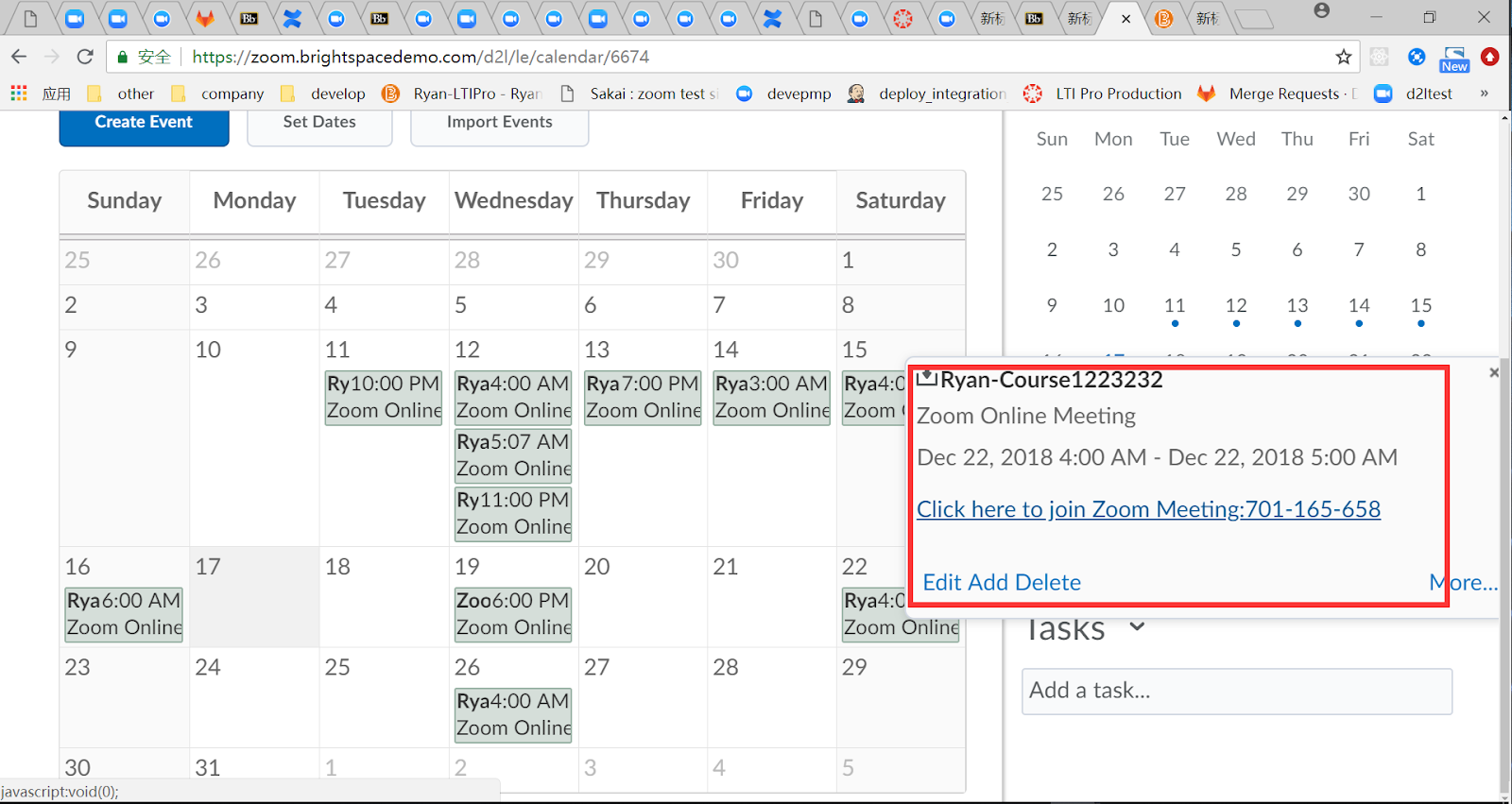Click the page vertical scrollbar
The height and width of the screenshot is (804, 1512).
[x=1504, y=574]
